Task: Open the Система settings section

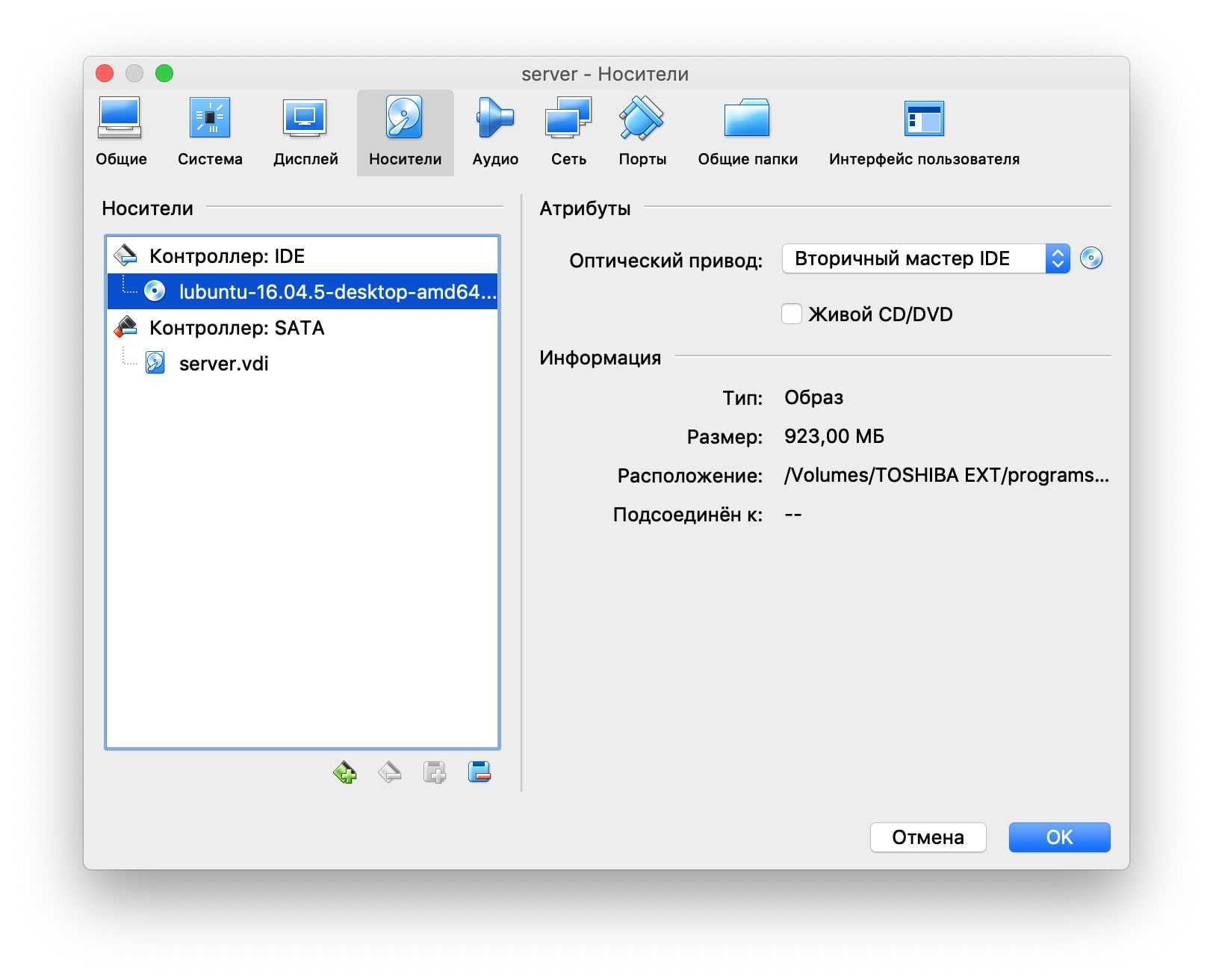Action: [210, 132]
